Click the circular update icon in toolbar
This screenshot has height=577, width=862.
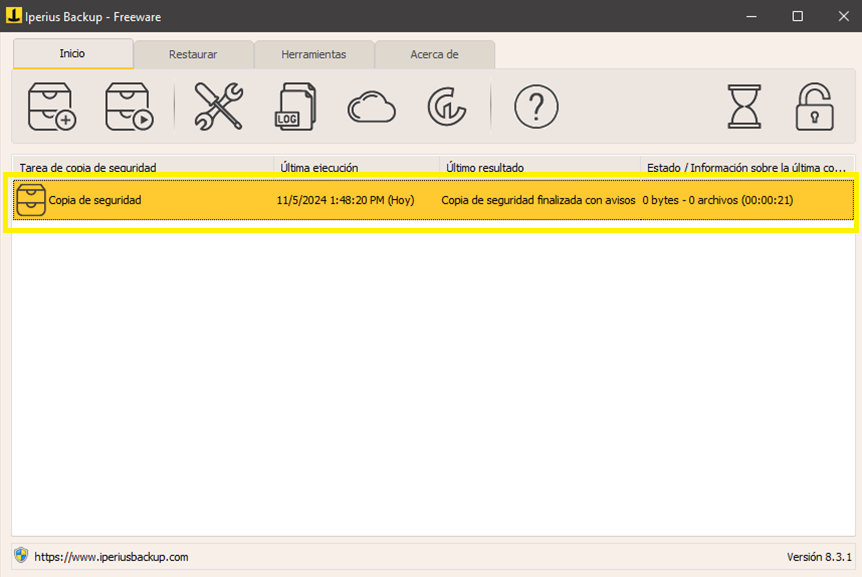point(445,106)
